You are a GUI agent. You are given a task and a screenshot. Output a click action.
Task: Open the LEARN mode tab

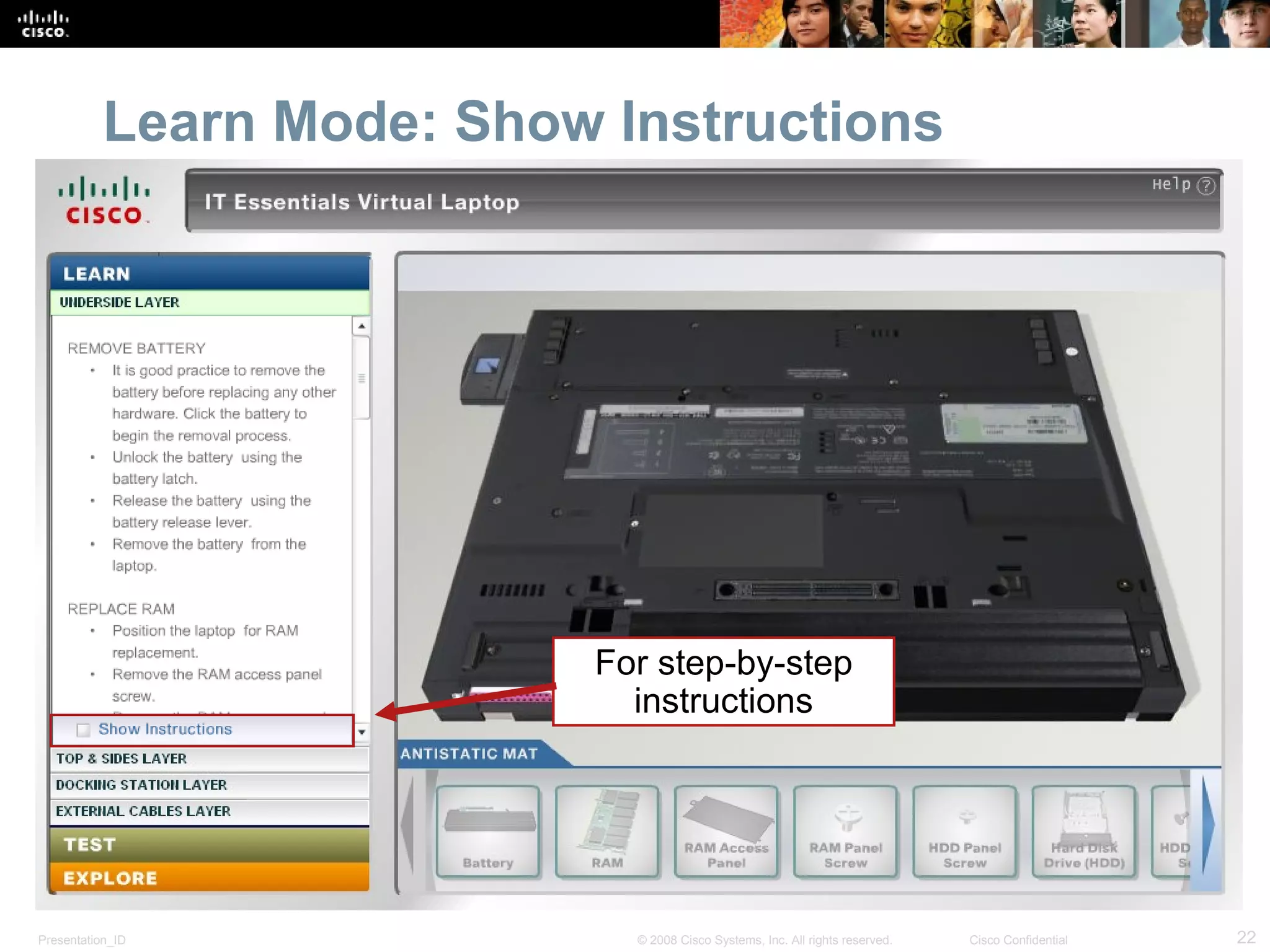point(210,274)
